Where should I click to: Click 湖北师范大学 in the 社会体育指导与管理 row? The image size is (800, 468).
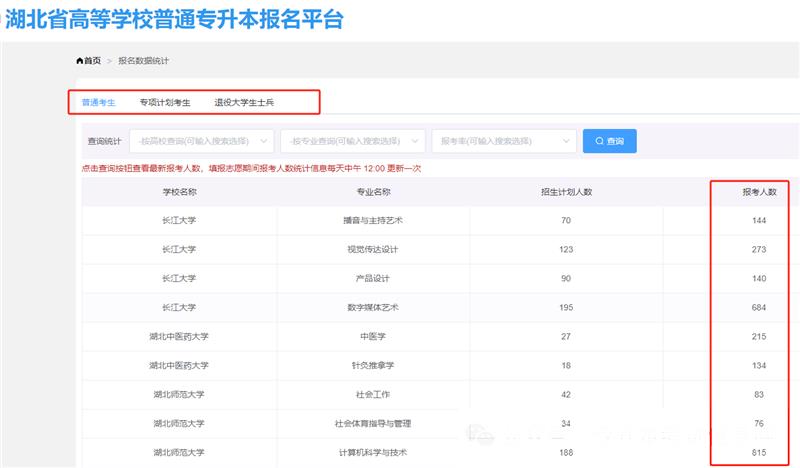pos(179,424)
